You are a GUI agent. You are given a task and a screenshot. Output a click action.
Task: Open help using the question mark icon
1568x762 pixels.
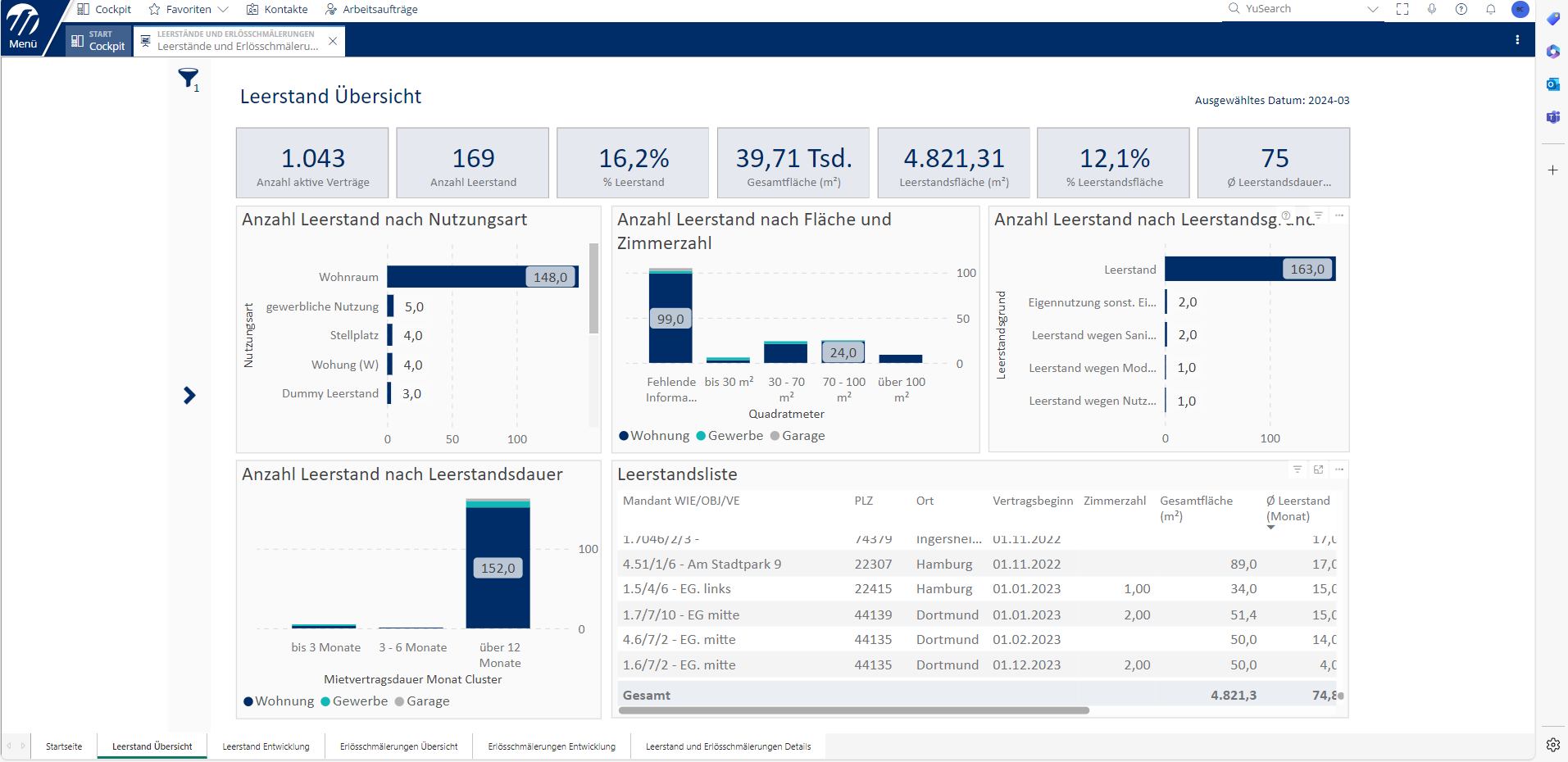tap(1461, 9)
